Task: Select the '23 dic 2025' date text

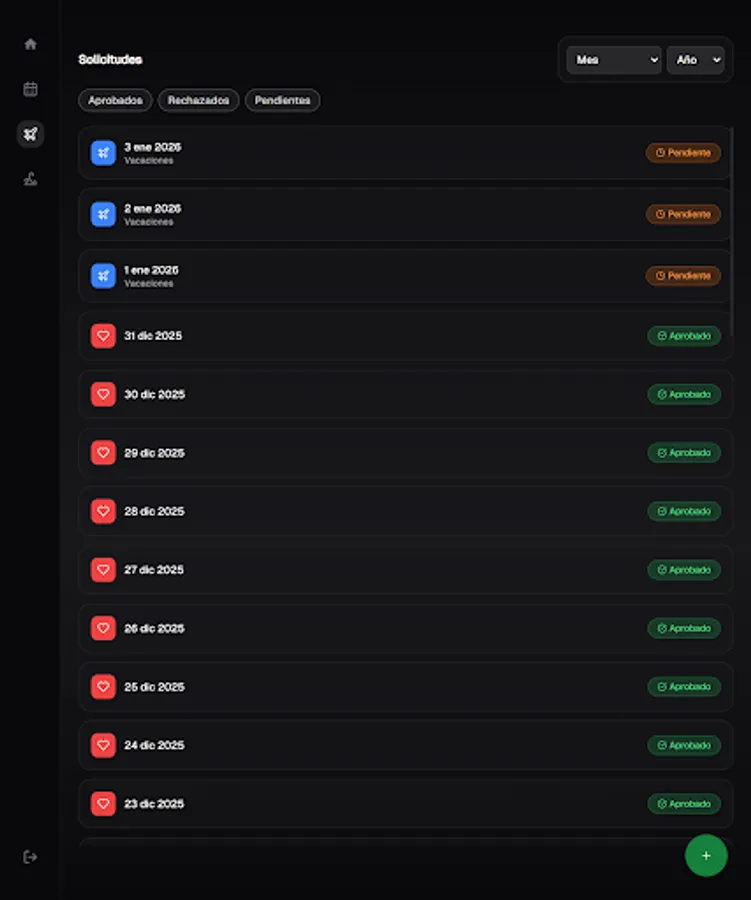Action: click(x=154, y=804)
